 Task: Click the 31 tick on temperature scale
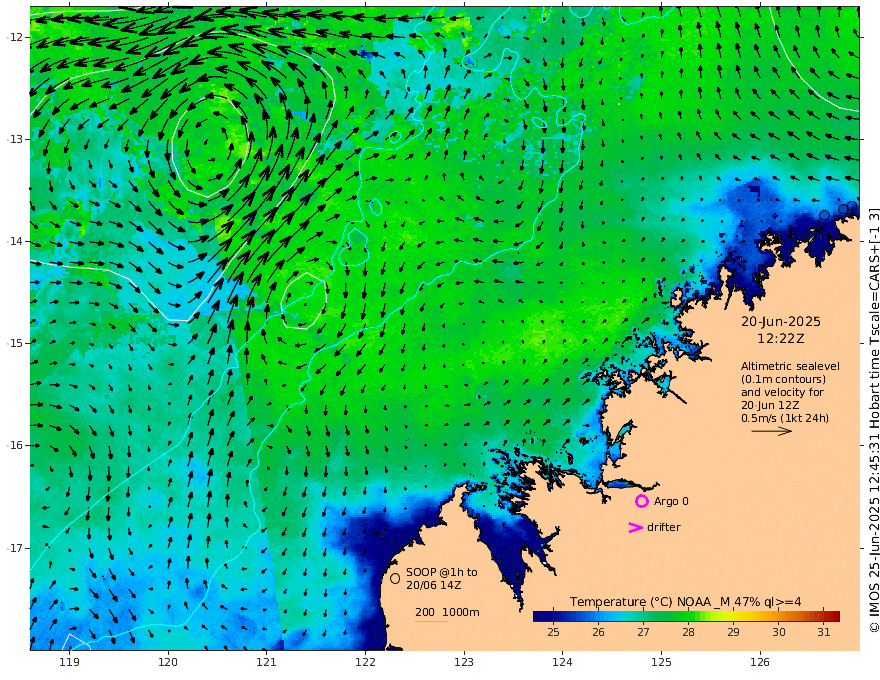pyautogui.click(x=823, y=632)
